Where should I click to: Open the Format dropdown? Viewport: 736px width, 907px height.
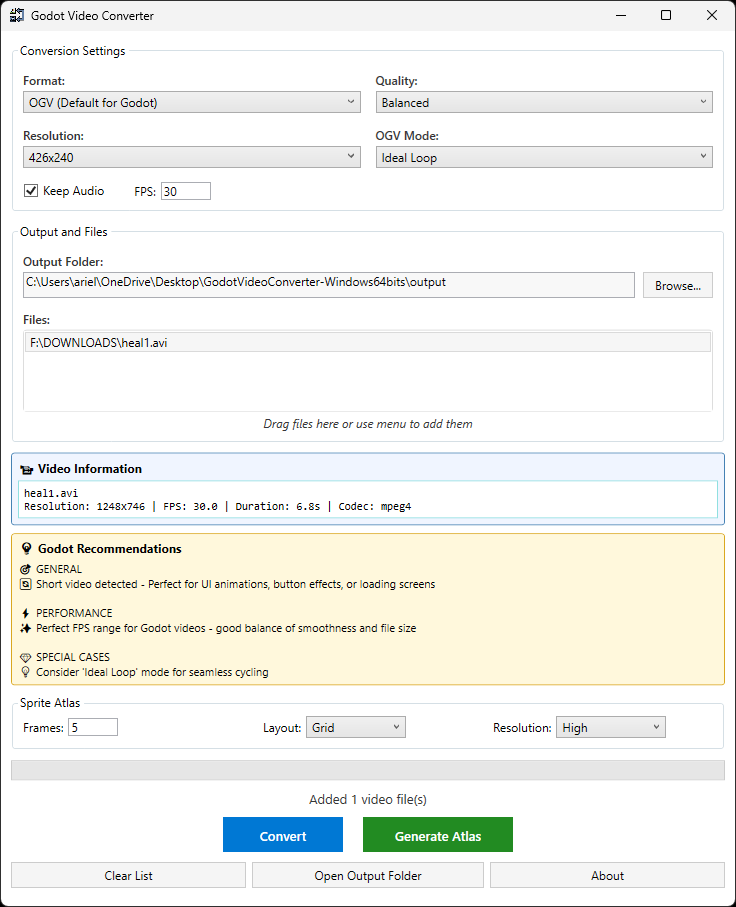[x=191, y=102]
